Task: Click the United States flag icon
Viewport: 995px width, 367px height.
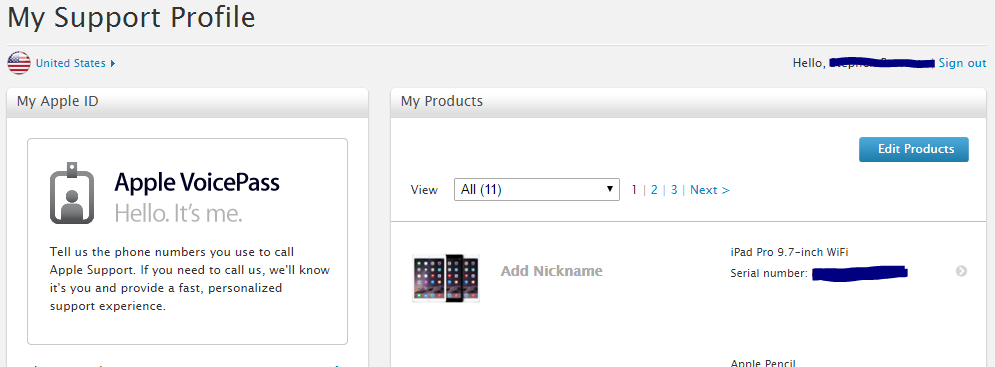Action: 19,63
